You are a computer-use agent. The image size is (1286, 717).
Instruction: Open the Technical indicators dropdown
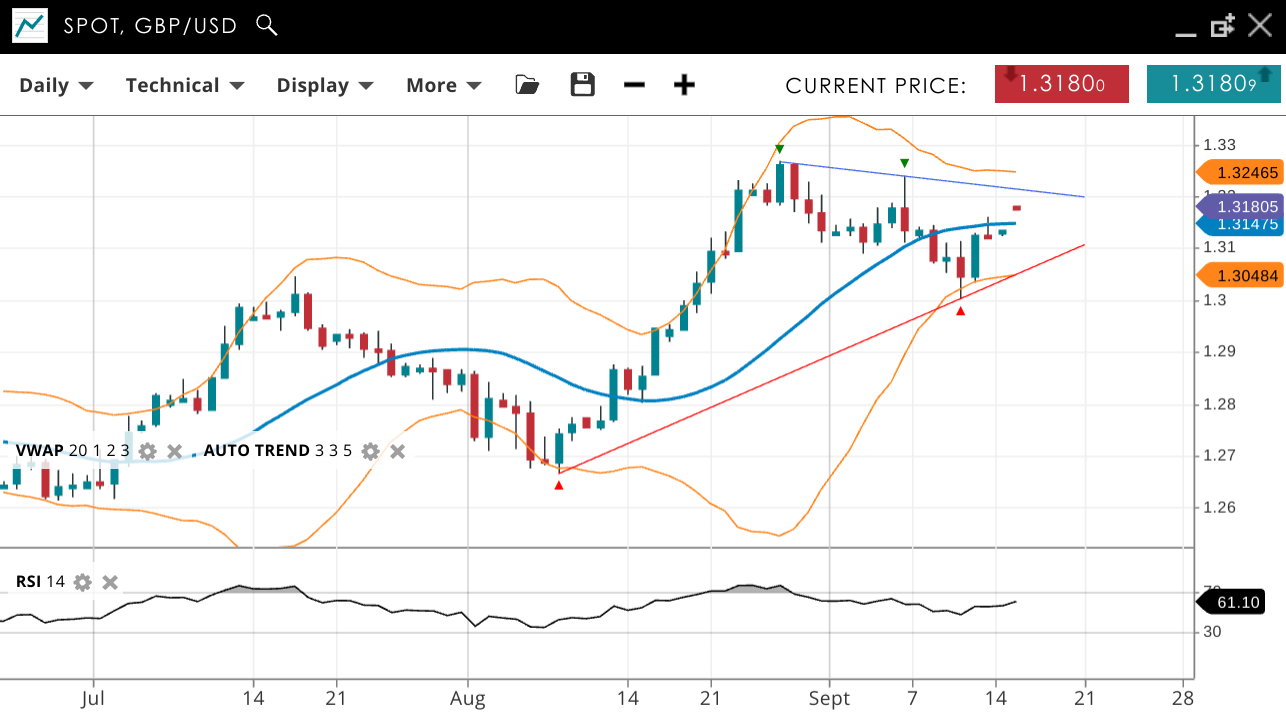tap(184, 85)
